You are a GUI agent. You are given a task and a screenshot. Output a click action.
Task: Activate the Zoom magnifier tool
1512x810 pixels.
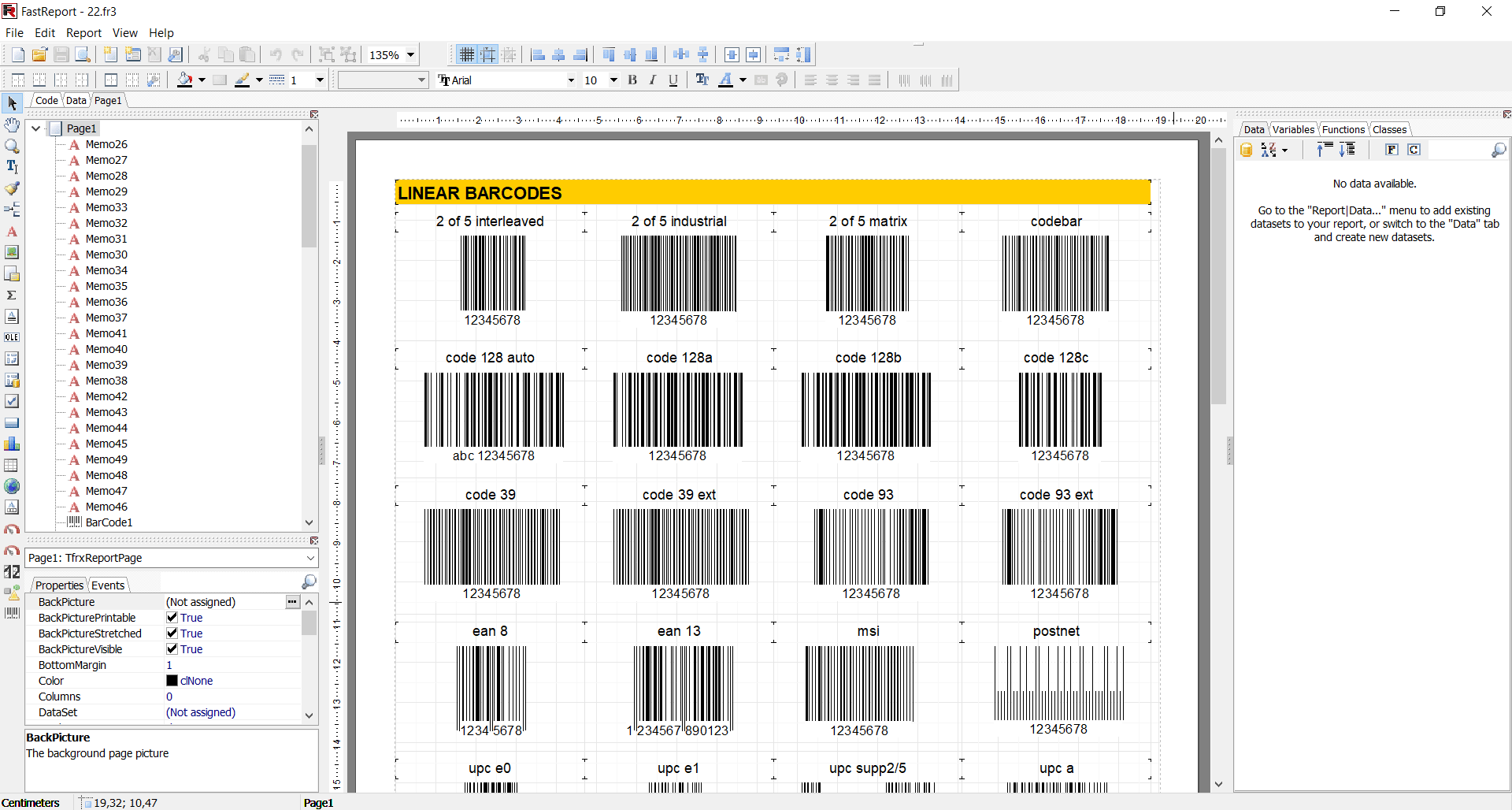coord(12,146)
